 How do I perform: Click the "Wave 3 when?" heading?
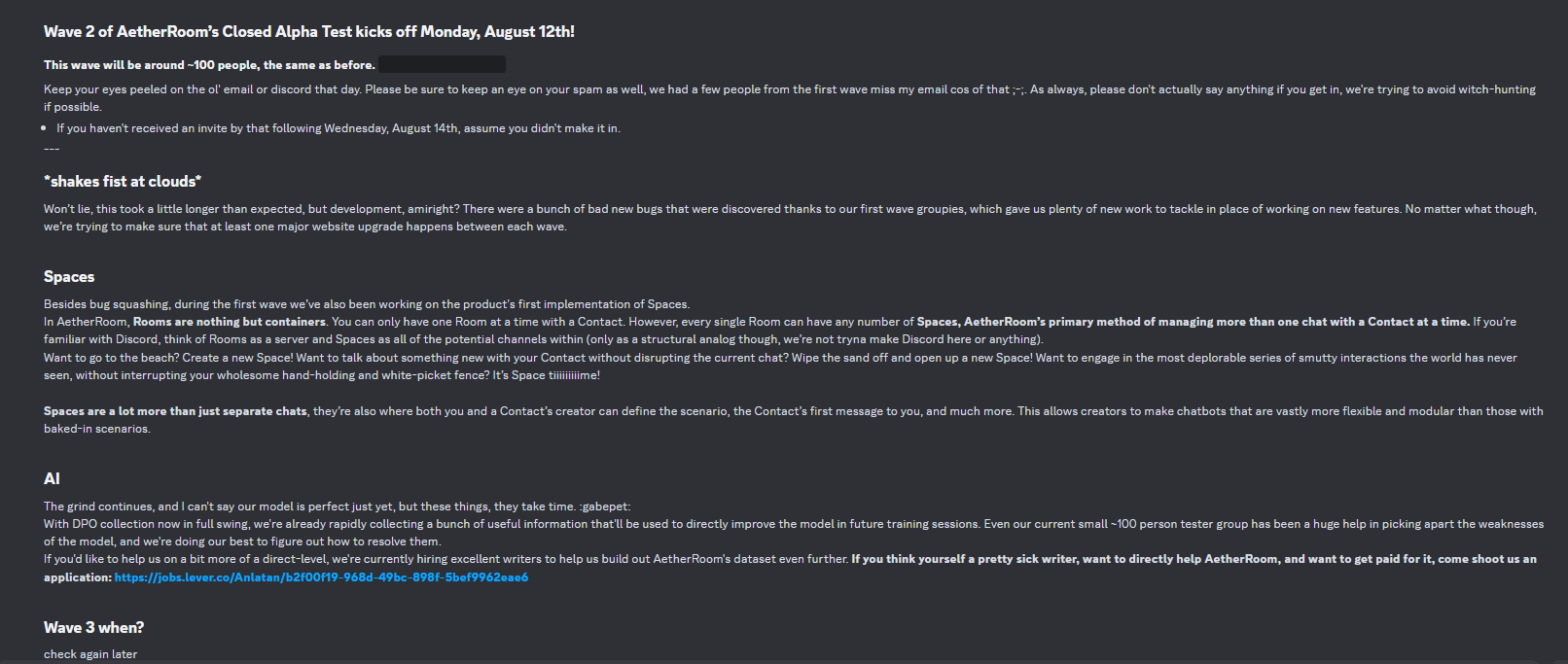pos(93,628)
